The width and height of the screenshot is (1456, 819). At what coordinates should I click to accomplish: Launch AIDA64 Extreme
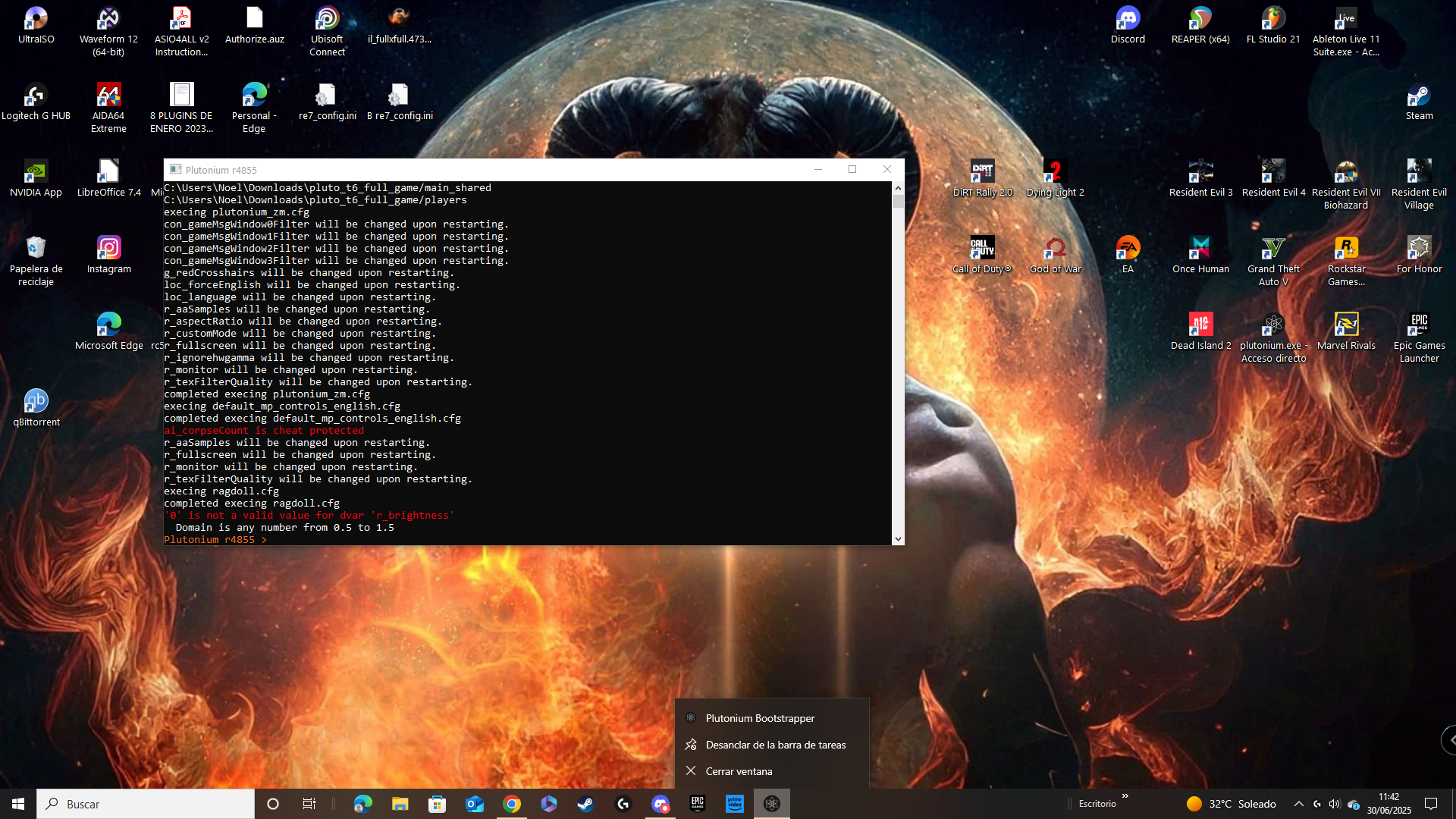[108, 108]
